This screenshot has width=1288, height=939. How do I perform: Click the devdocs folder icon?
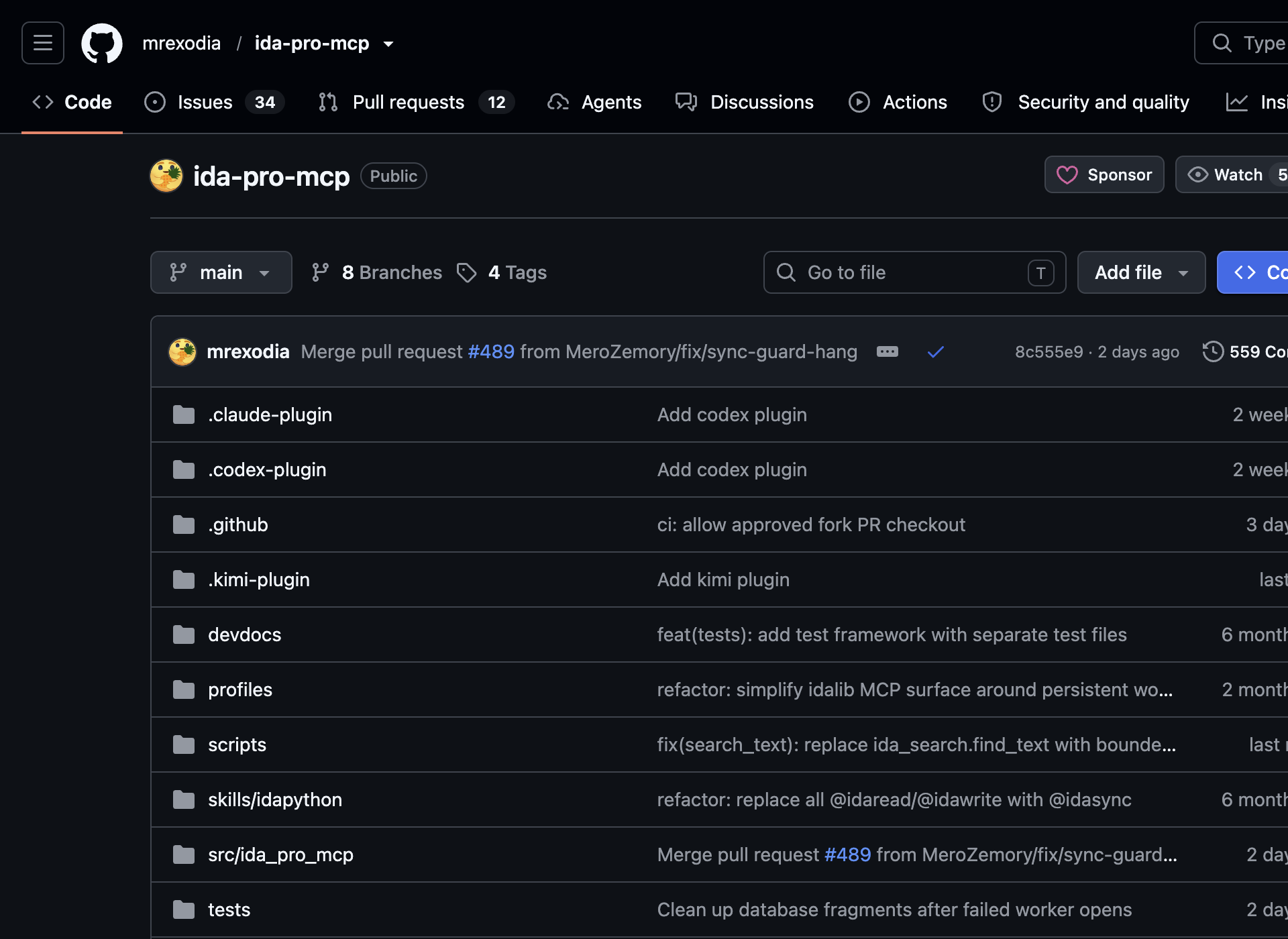[x=184, y=634]
